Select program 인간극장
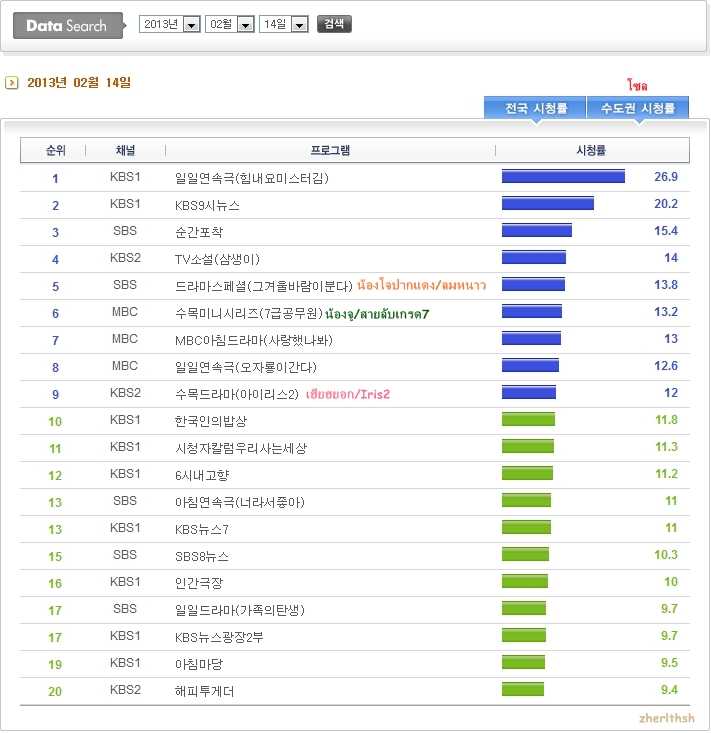Viewport: 711px width, 733px height. coord(199,583)
